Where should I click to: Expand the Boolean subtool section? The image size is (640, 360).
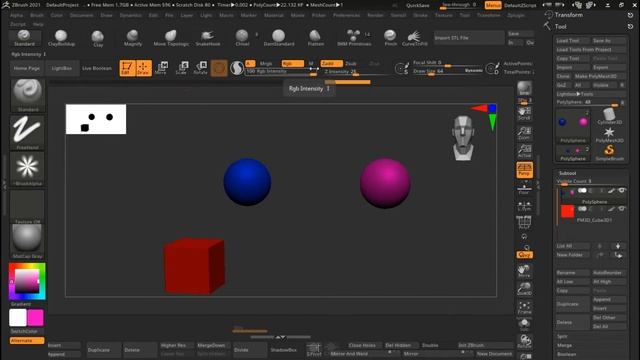(567, 354)
